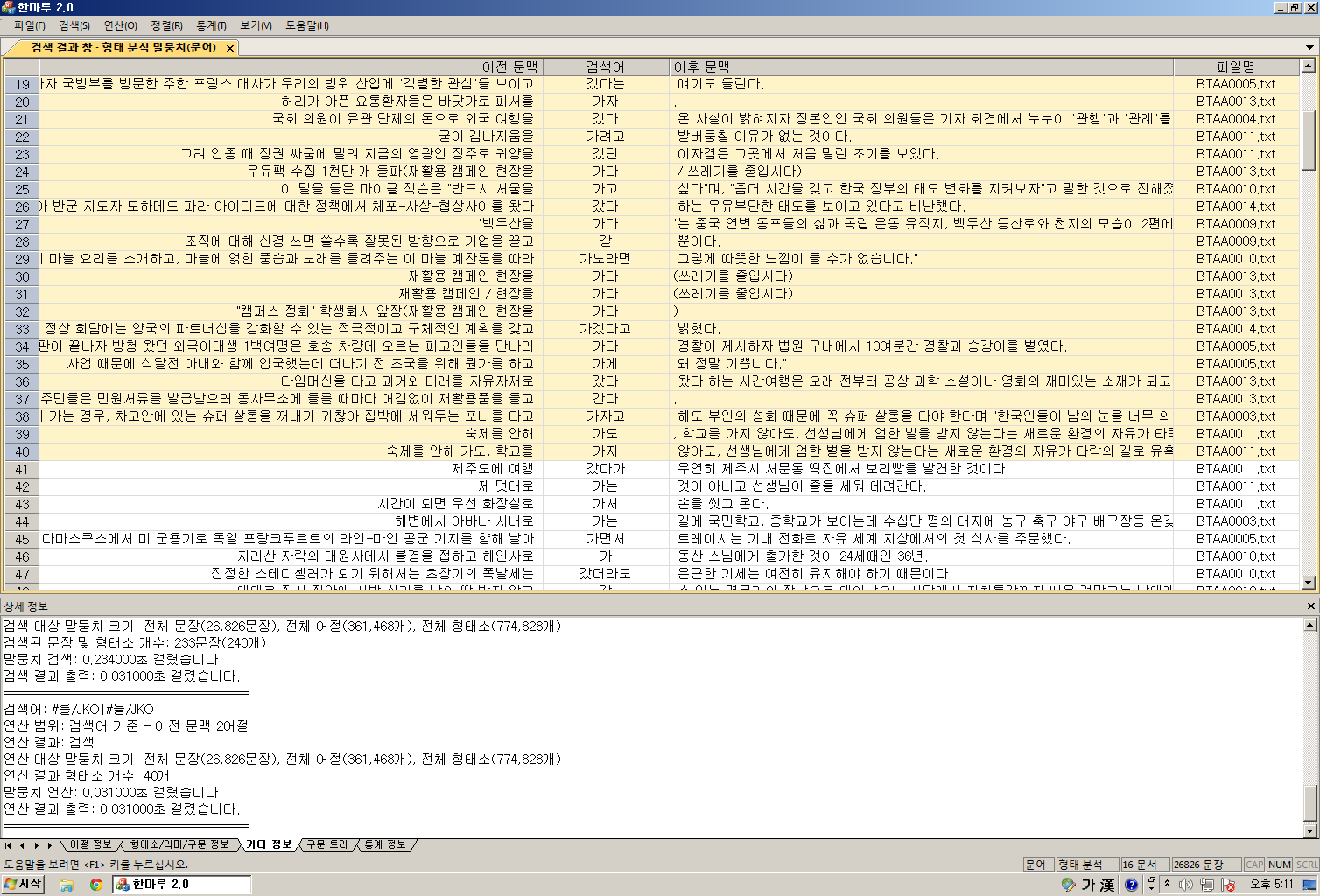Close the 상세 정보 panel
Screen dimensions: 1320x896
(x=1310, y=605)
